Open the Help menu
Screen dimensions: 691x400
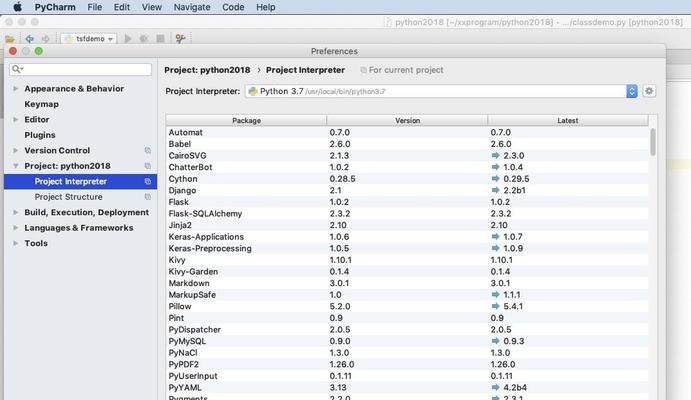click(x=266, y=7)
